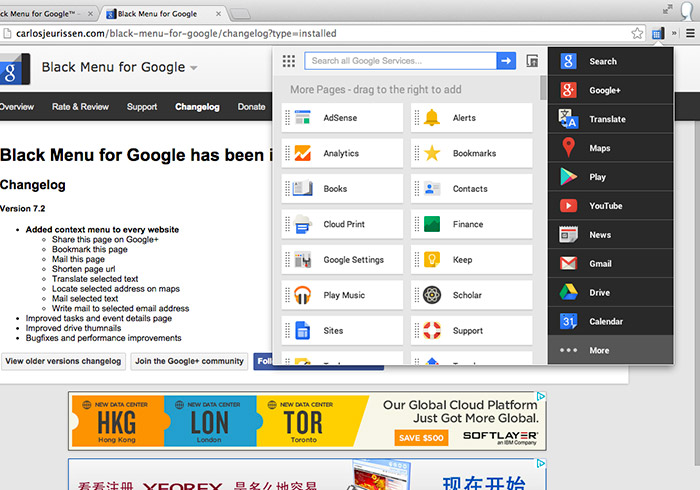Open Translate in the black menu

coord(610,119)
